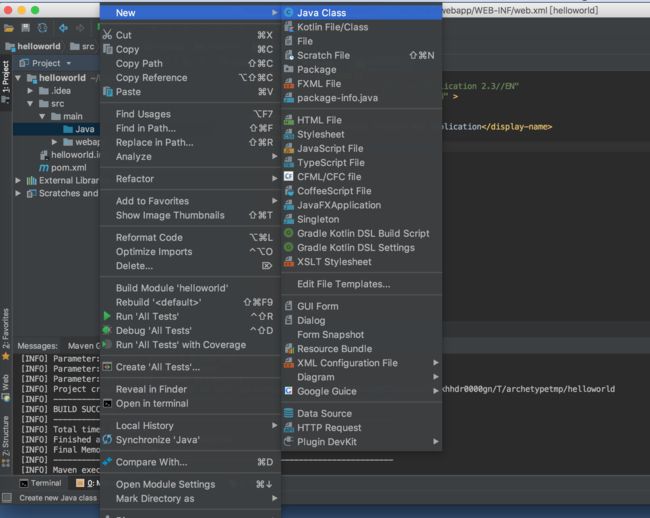Click the XSLT Stylesheet icon
650x518 pixels.
(289, 262)
